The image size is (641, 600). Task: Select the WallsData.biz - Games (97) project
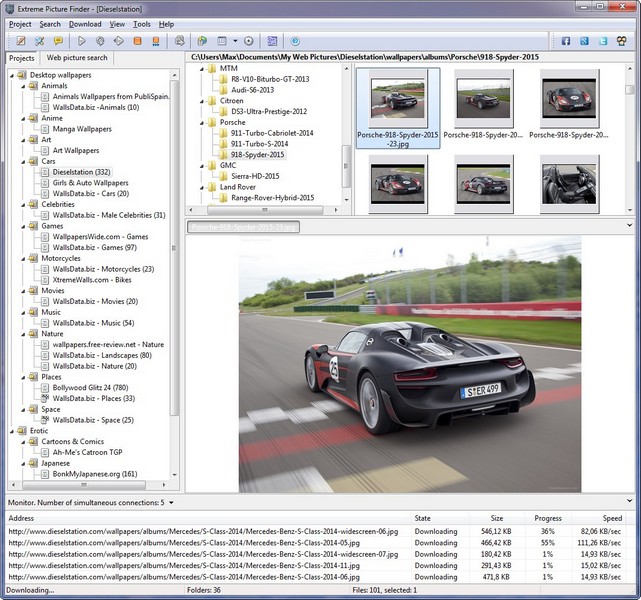[94, 247]
